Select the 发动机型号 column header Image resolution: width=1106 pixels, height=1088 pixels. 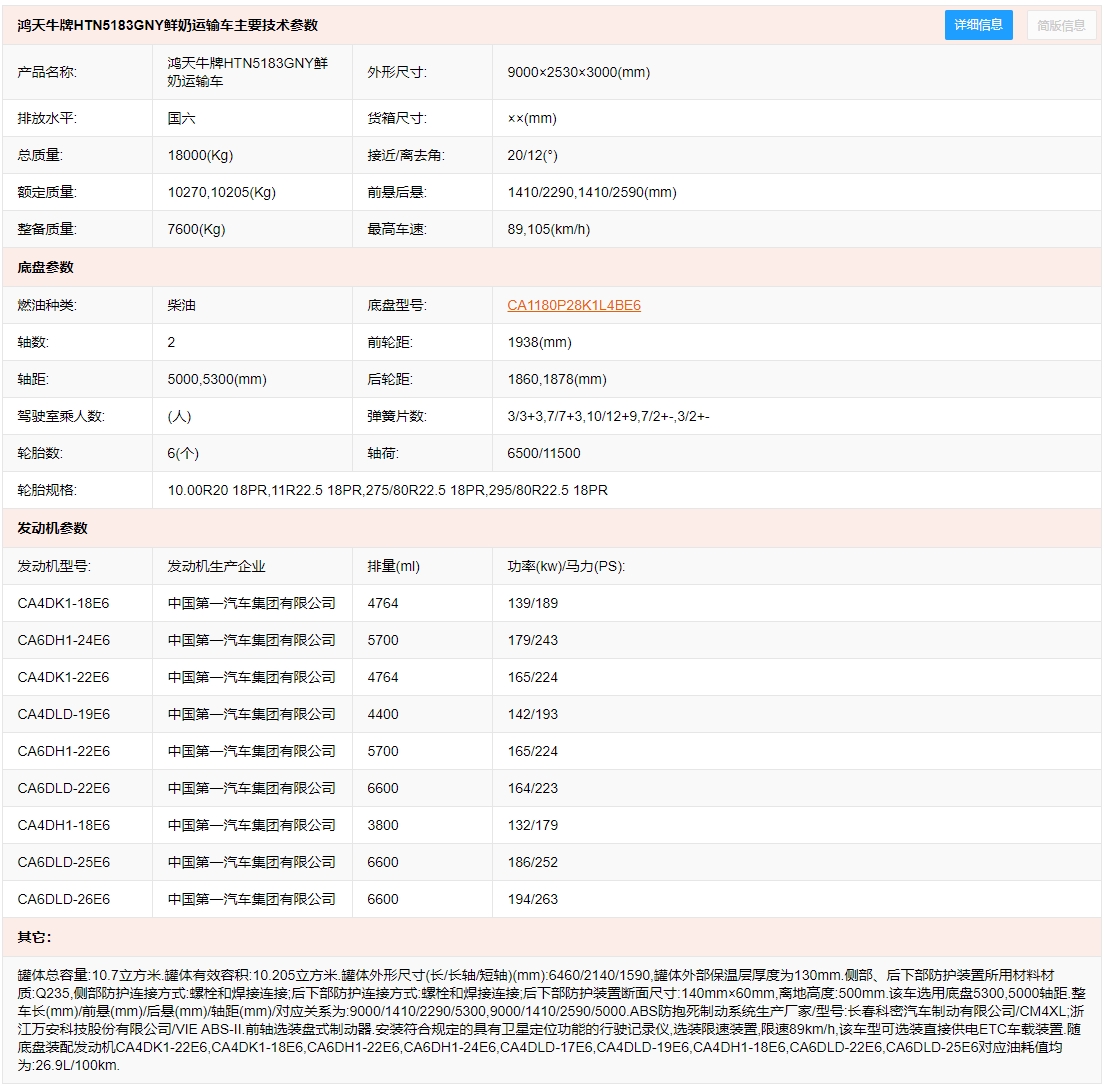54,567
